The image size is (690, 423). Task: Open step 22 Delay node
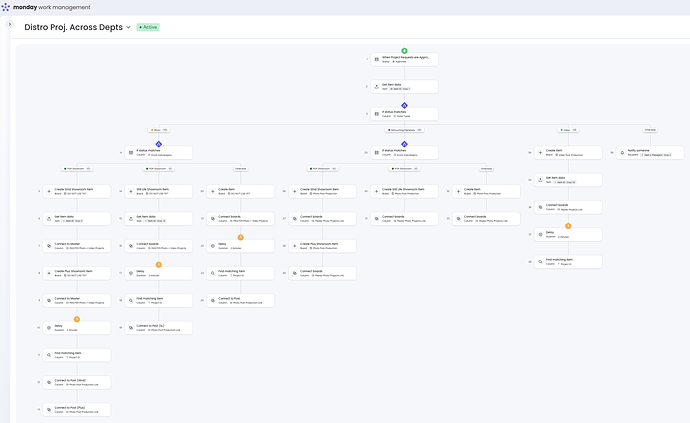click(241, 246)
